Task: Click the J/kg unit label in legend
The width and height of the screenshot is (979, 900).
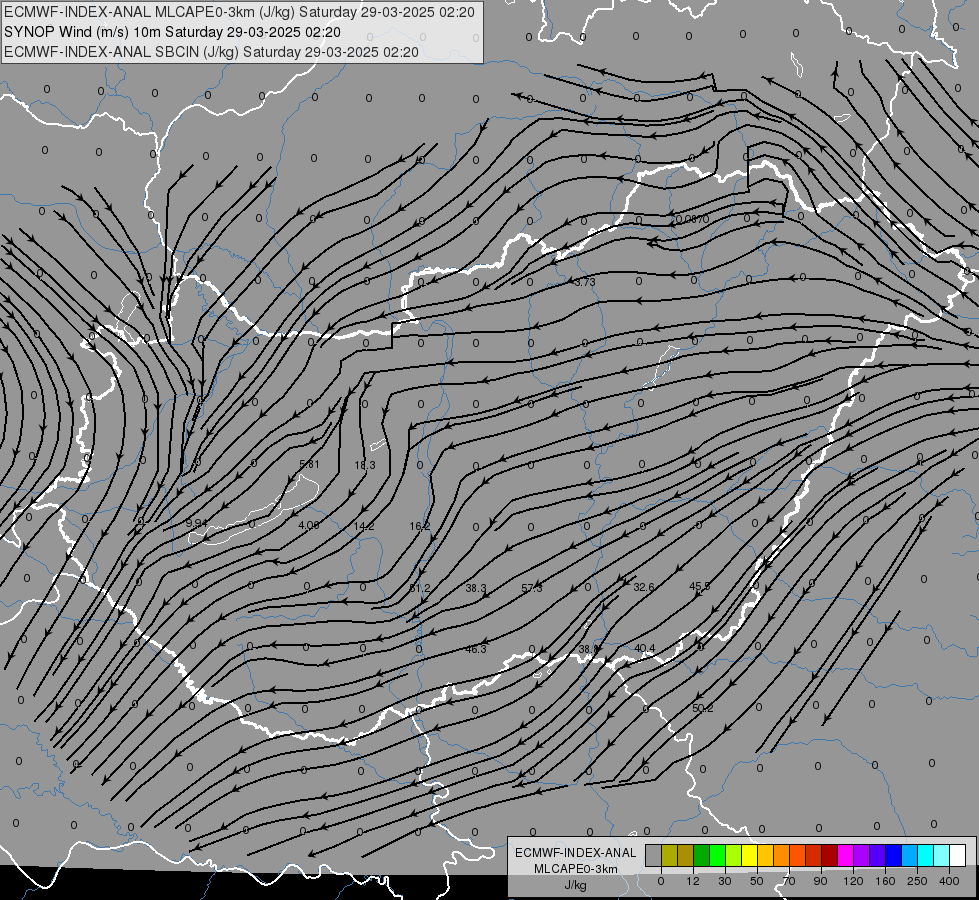Action: (576, 885)
